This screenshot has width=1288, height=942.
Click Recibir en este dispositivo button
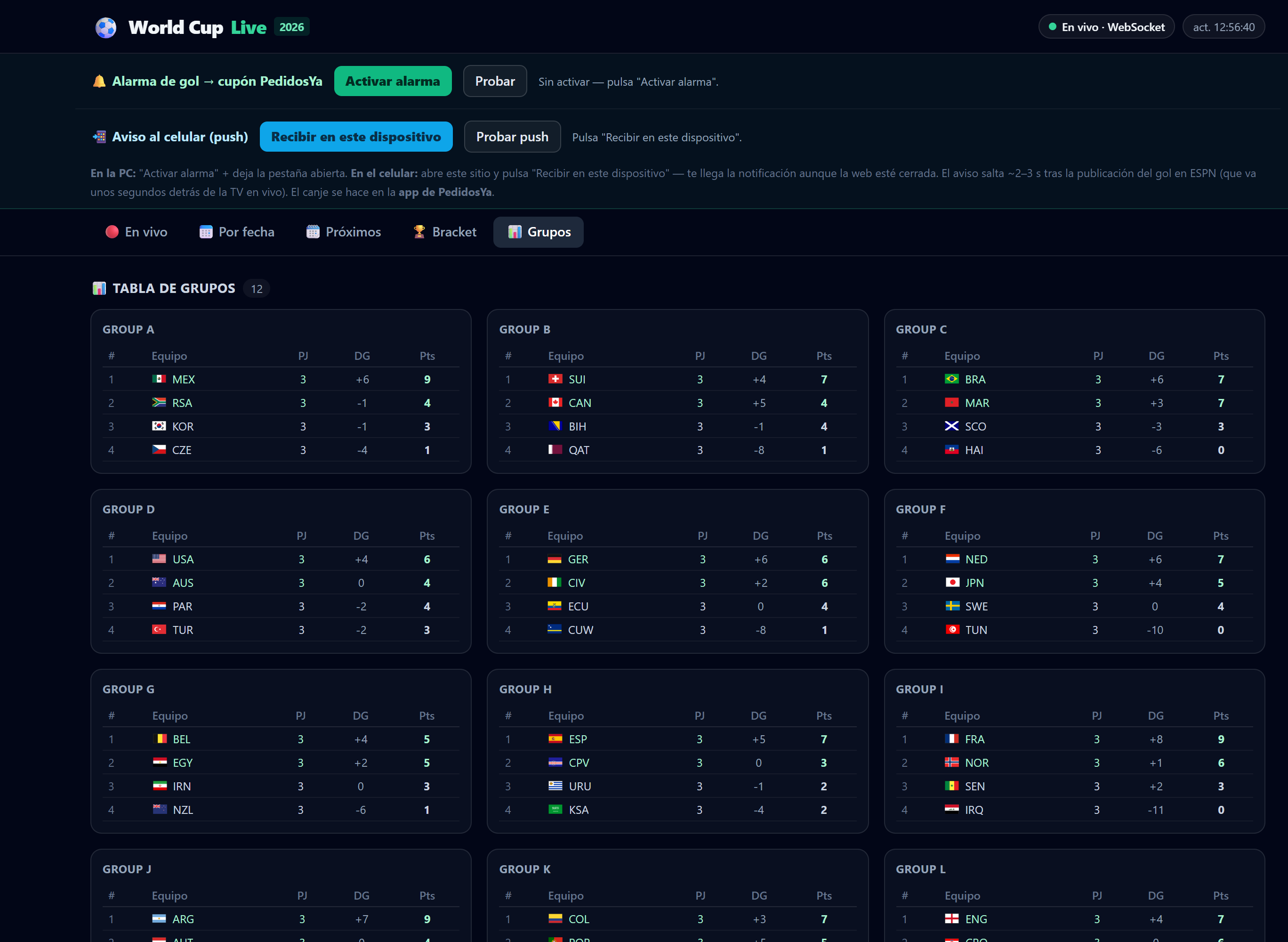click(356, 137)
